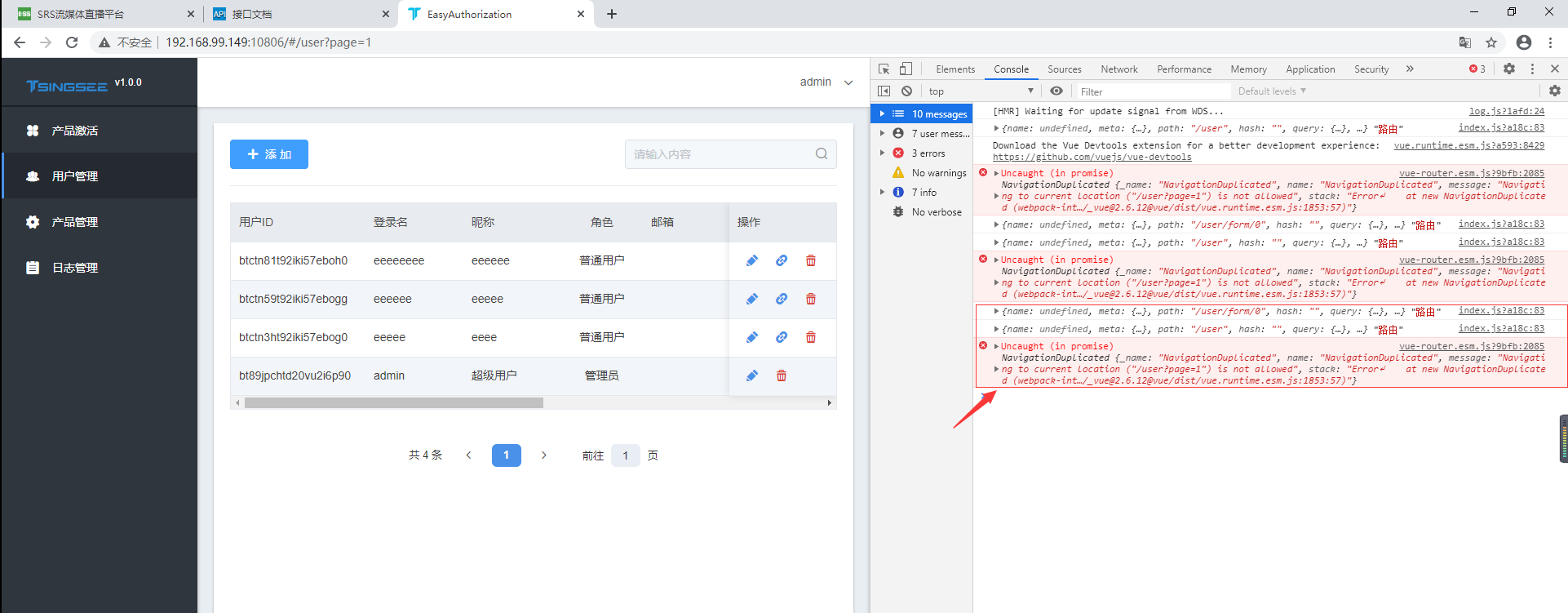Image resolution: width=1568 pixels, height=613 pixels.
Task: Go back in browser history
Action: click(x=20, y=42)
